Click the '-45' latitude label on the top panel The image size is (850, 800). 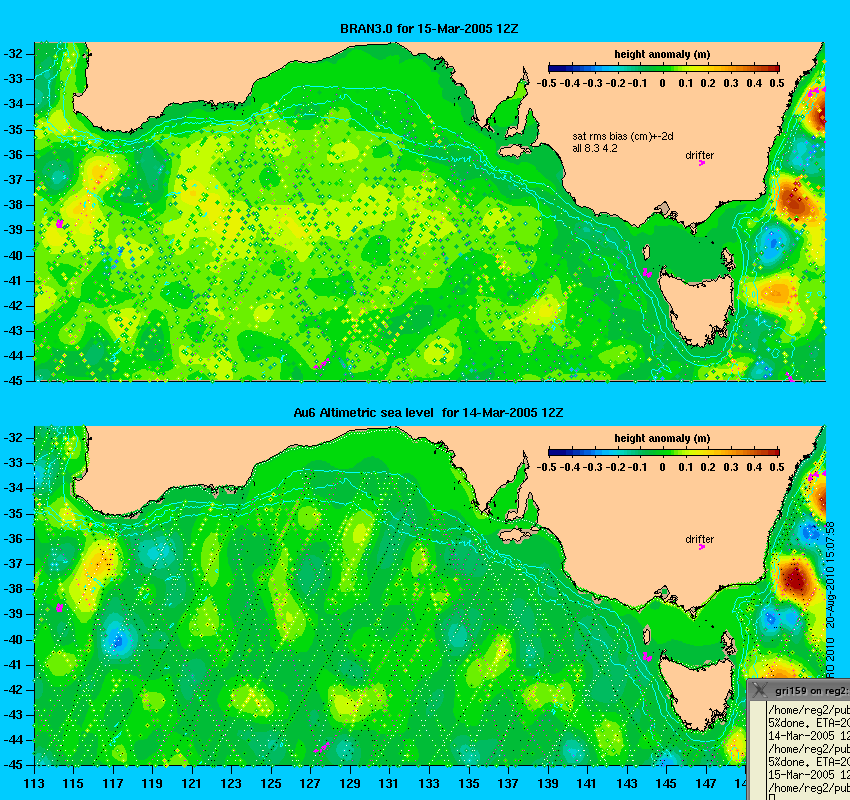click(12, 381)
